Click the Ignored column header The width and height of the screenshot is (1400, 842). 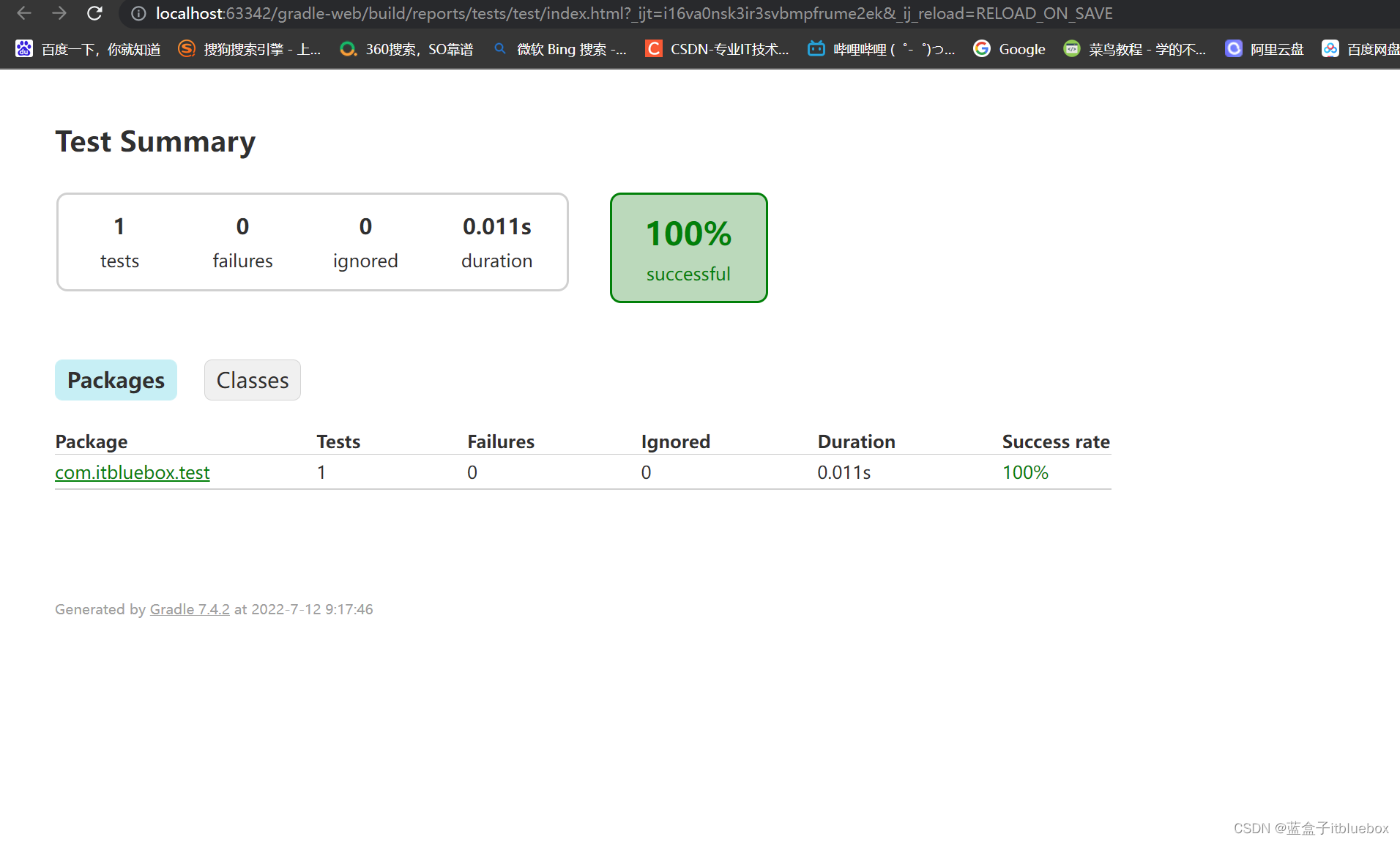tap(676, 442)
